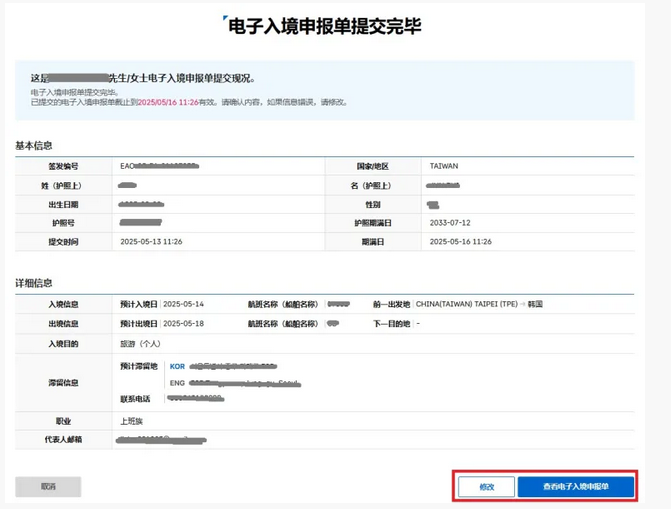Click the 入境目的 row label
Viewport: 671px width, 509px height.
pos(63,344)
